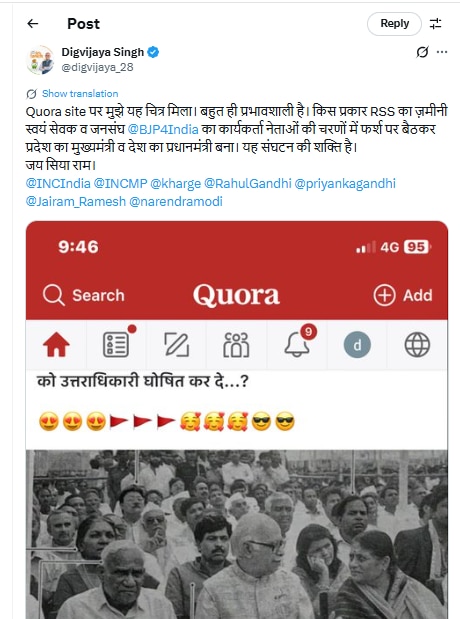Click Show translation link
The image size is (460, 619).
(80, 94)
